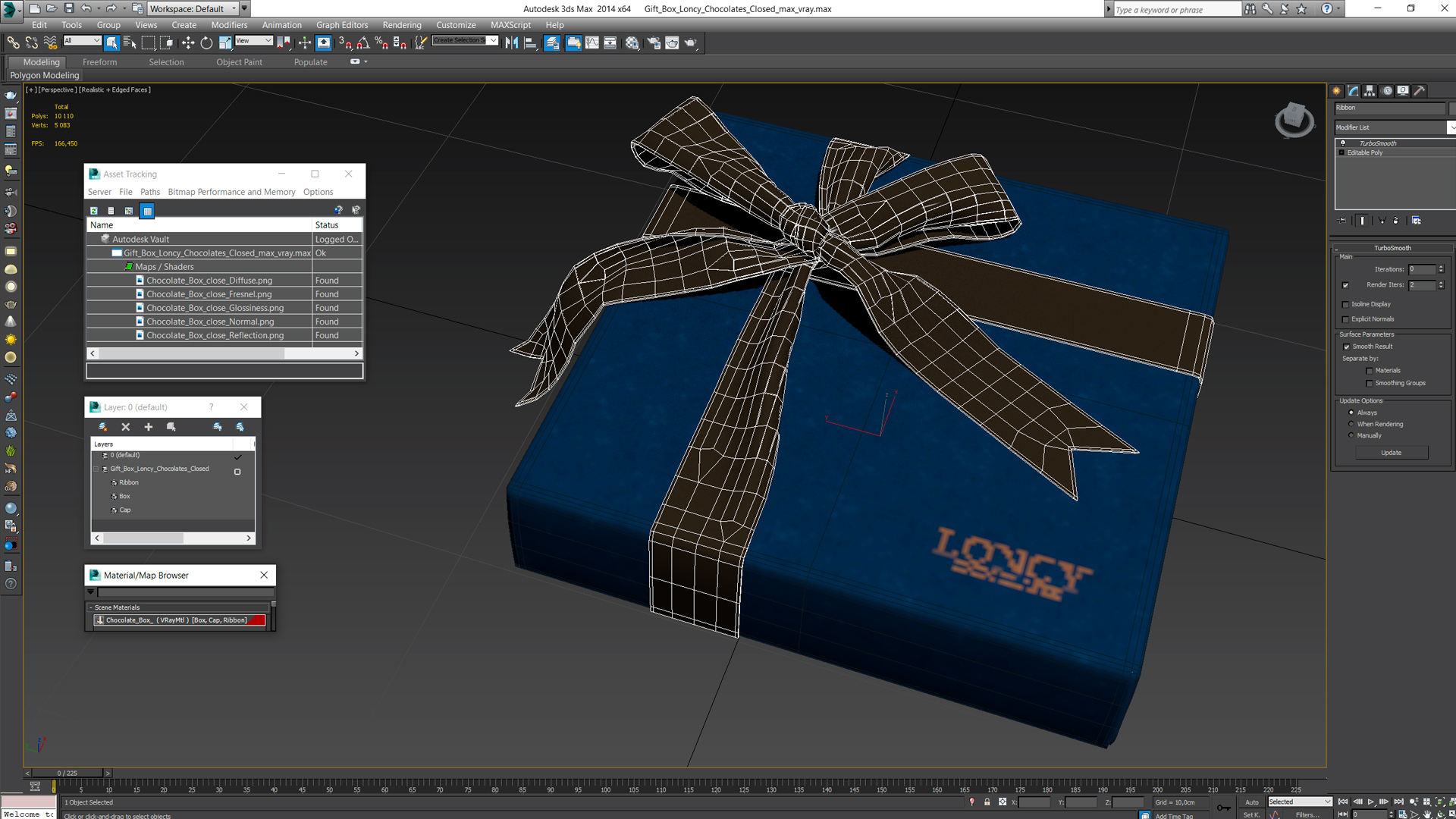Image resolution: width=1456 pixels, height=819 pixels.
Task: Select the When Rendering update option
Action: [x=1351, y=424]
